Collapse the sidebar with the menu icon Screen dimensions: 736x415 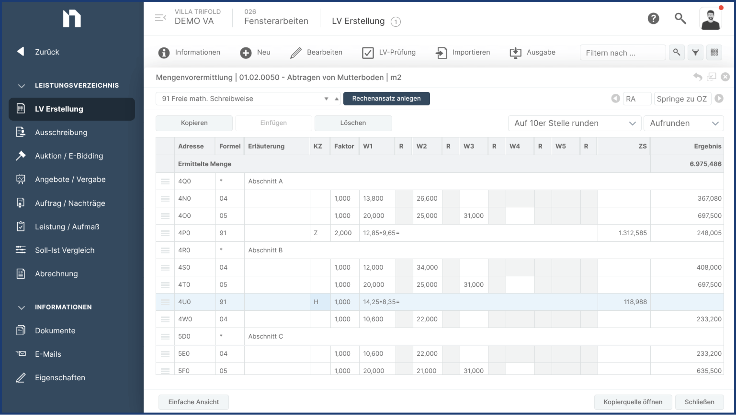coord(160,19)
